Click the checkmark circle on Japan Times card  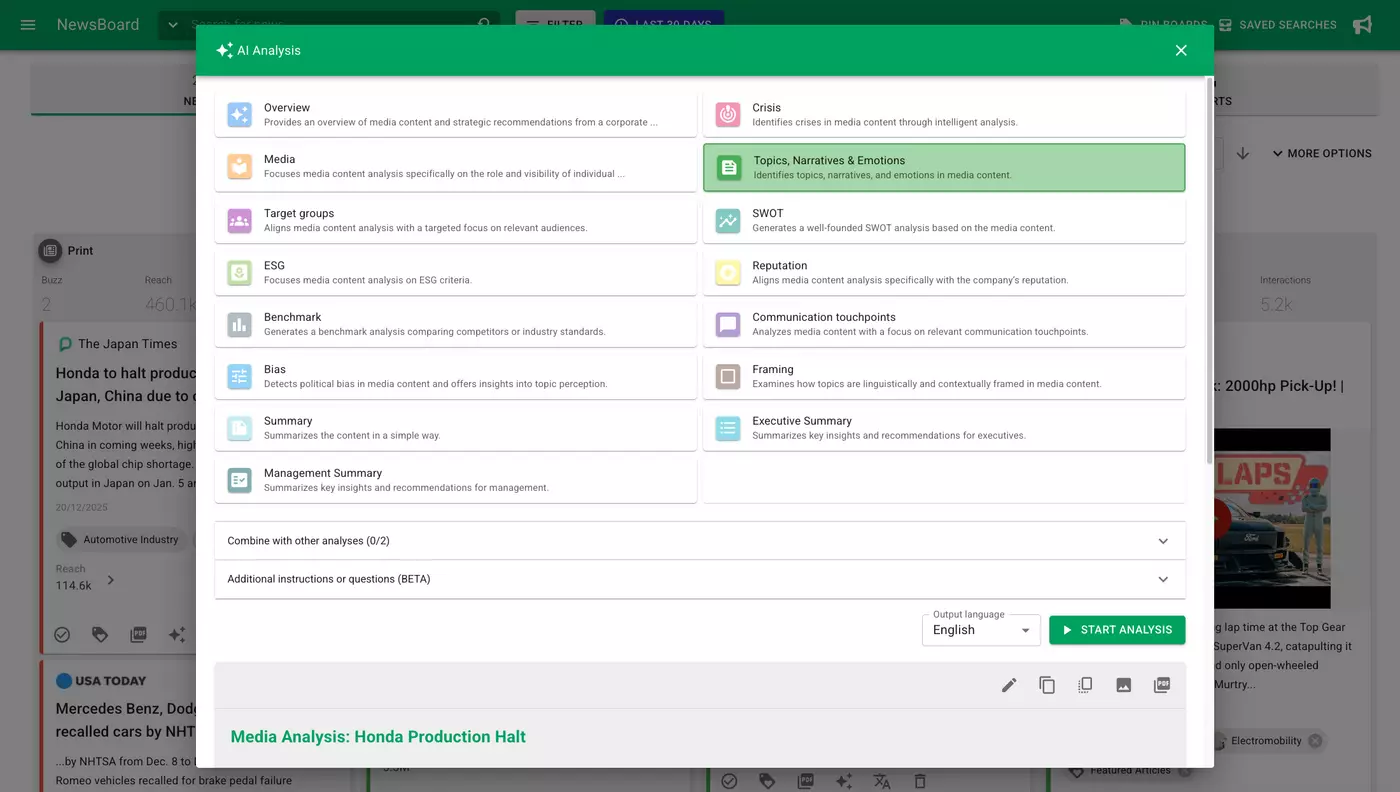click(62, 634)
